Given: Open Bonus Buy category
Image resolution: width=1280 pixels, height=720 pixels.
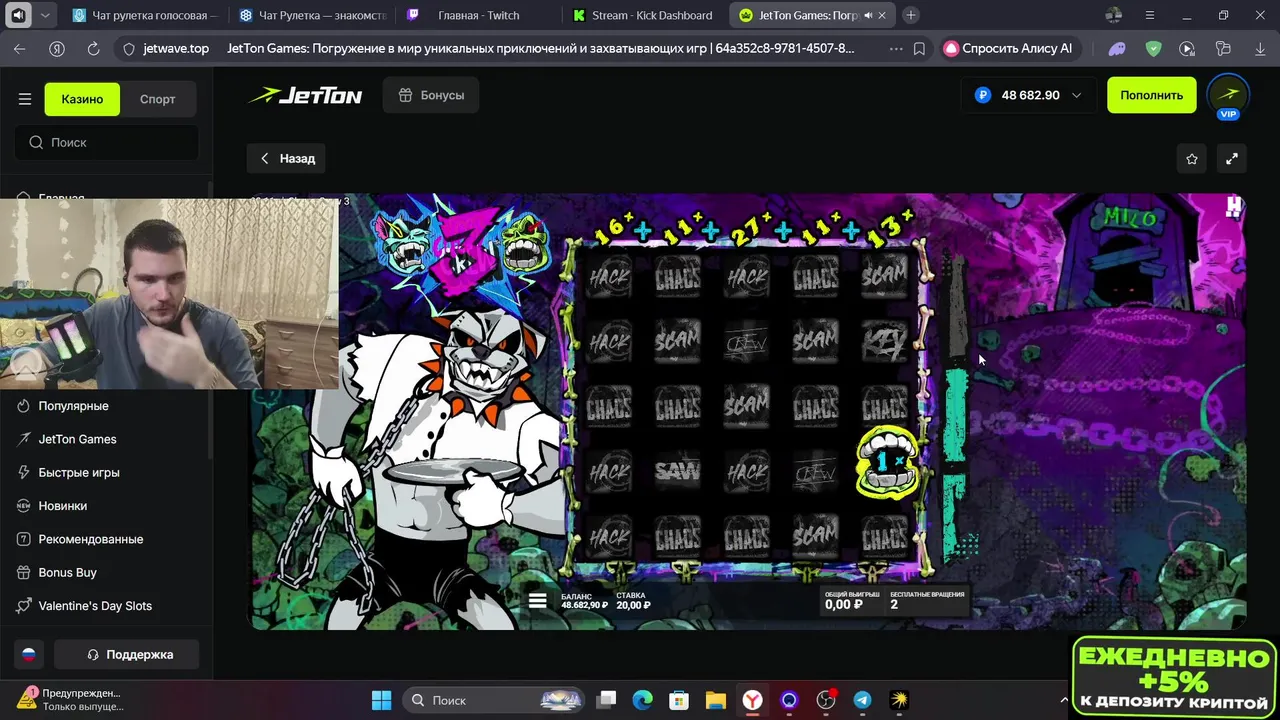Looking at the screenshot, I should click(x=67, y=573).
